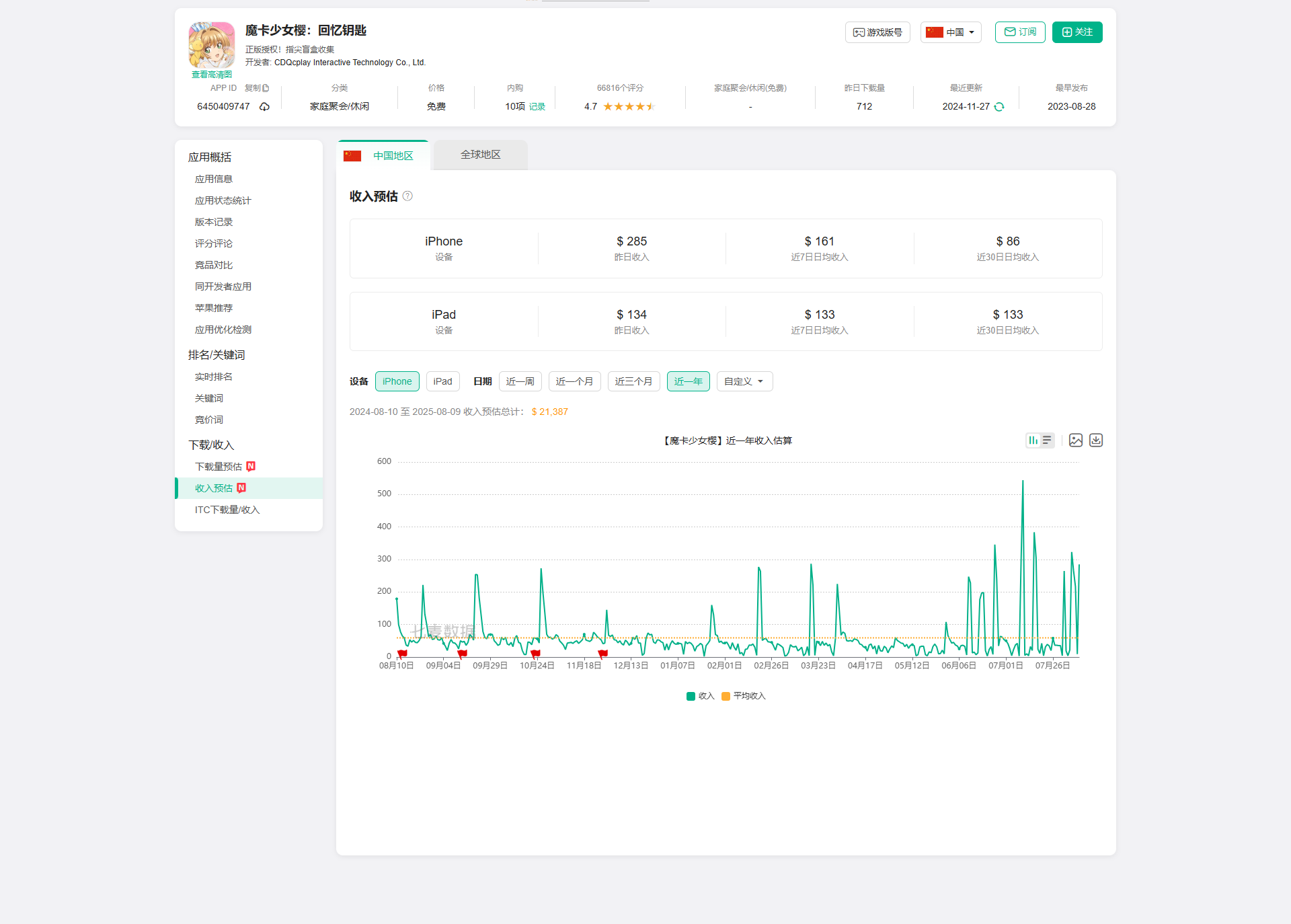The width and height of the screenshot is (1291, 924).
Task: Click the star rating icons
Action: 629,107
